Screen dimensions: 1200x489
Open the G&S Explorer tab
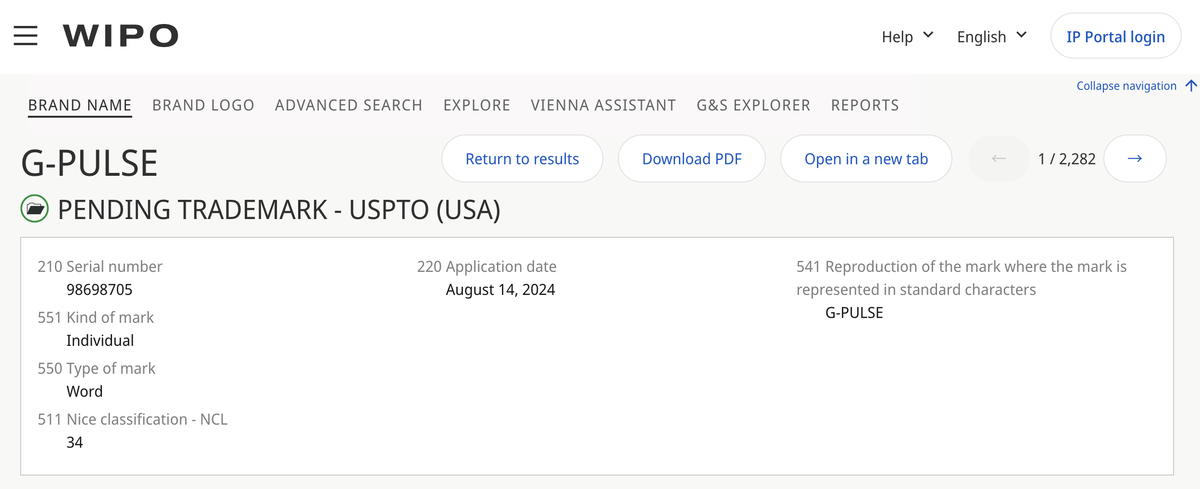click(x=753, y=105)
